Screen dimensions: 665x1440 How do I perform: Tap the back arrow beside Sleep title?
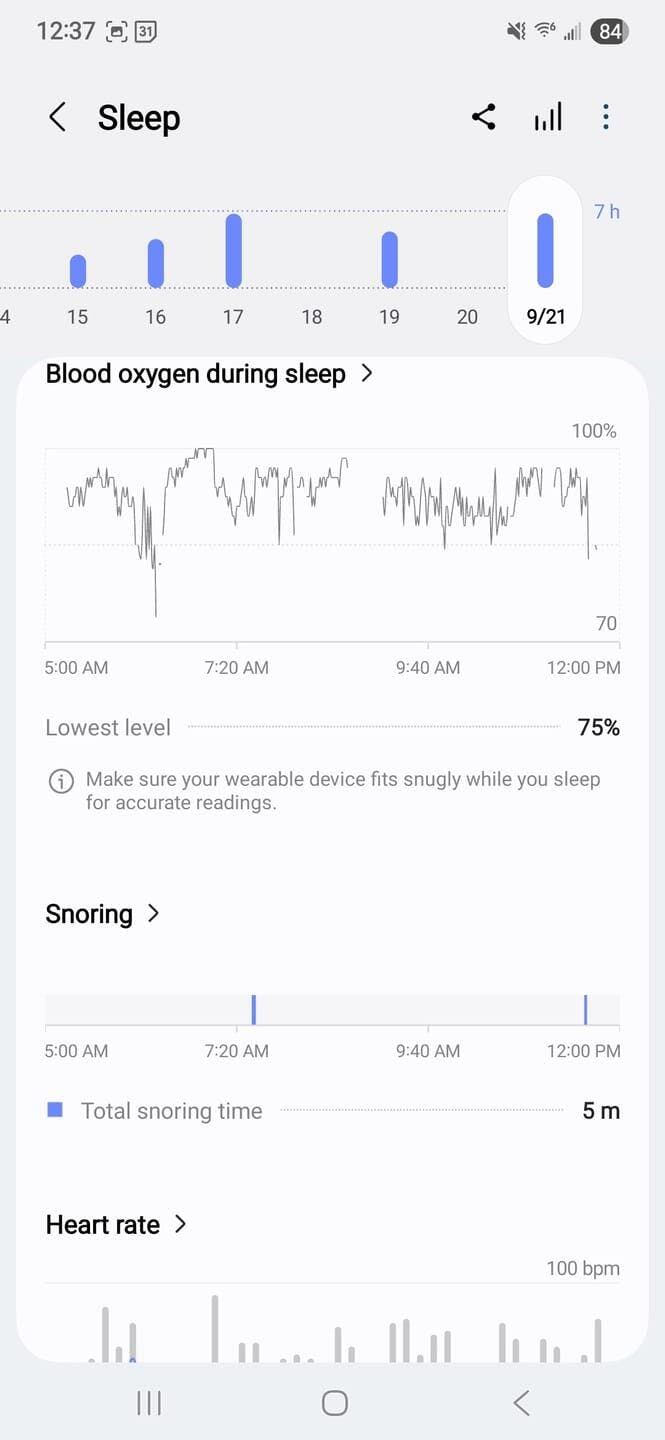tap(57, 118)
